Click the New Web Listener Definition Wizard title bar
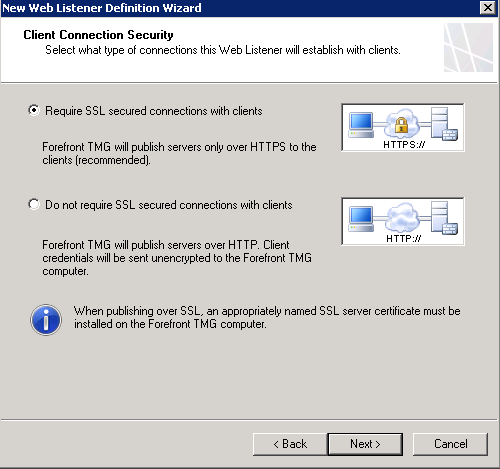The image size is (500, 469). (240, 8)
